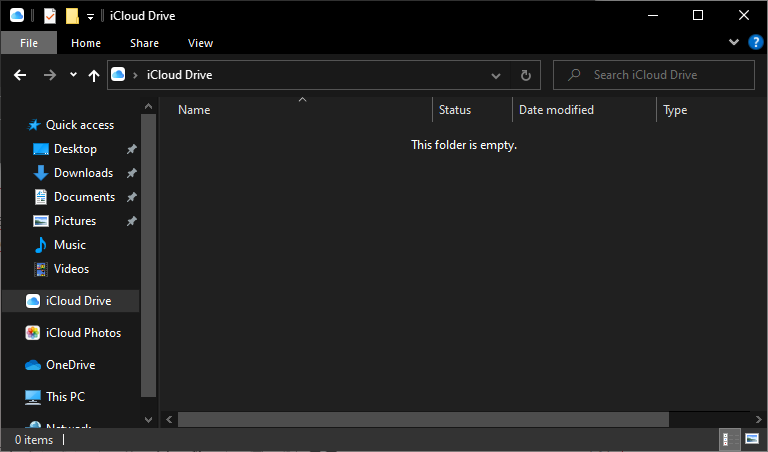
Task: Go up one level with the up arrow
Action: coord(94,75)
